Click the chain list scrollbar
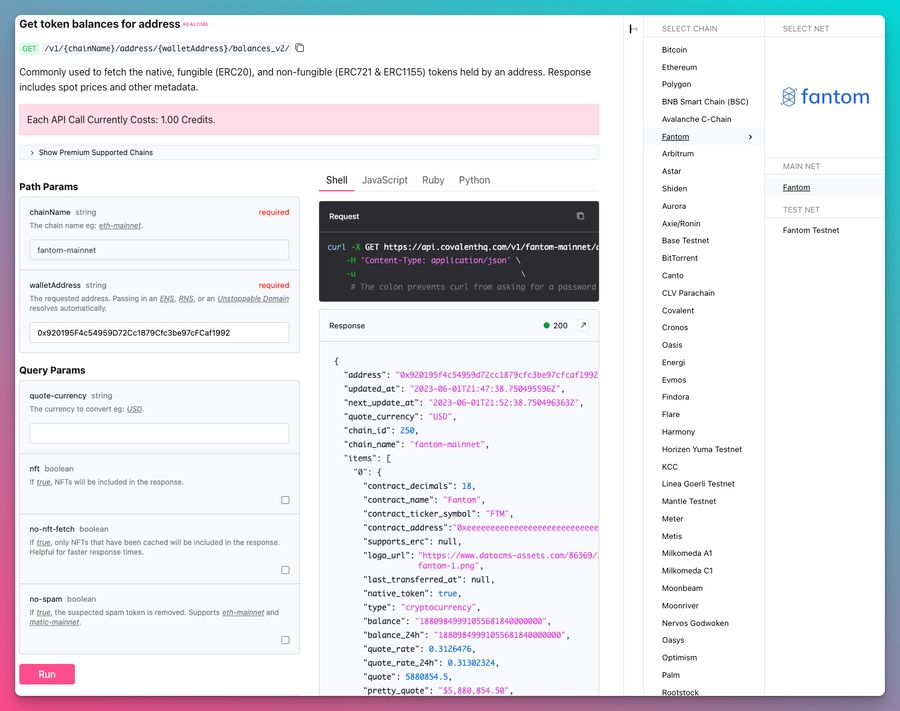The width and height of the screenshot is (900, 711). [761, 300]
